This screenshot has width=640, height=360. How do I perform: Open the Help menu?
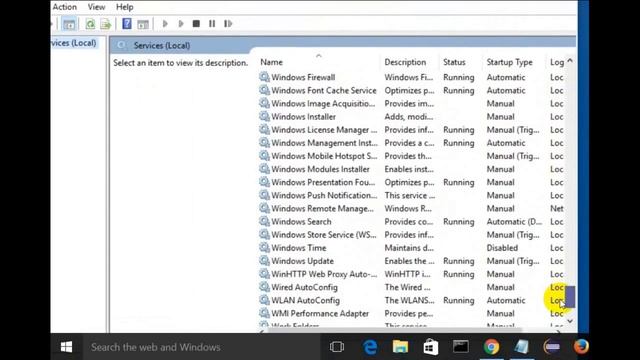coord(124,7)
